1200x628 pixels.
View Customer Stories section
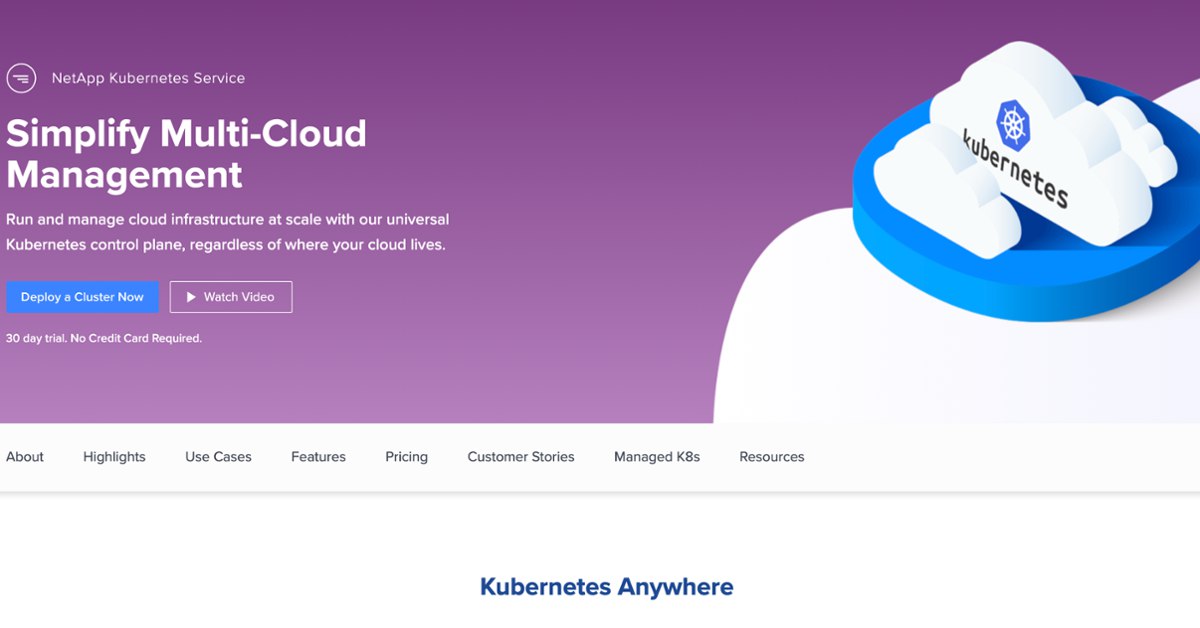[521, 457]
